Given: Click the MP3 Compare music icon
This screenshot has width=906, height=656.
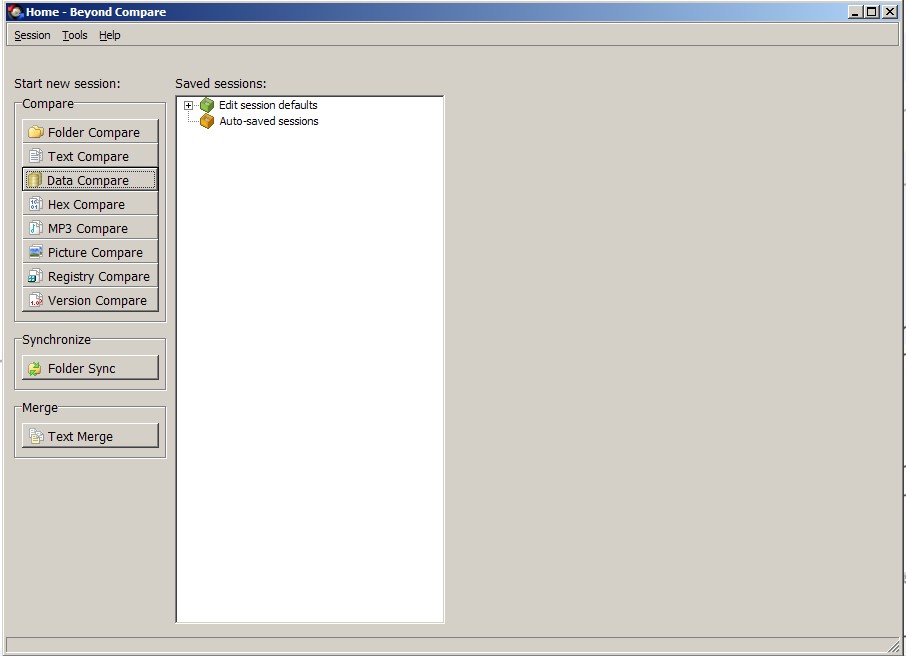Looking at the screenshot, I should [36, 228].
